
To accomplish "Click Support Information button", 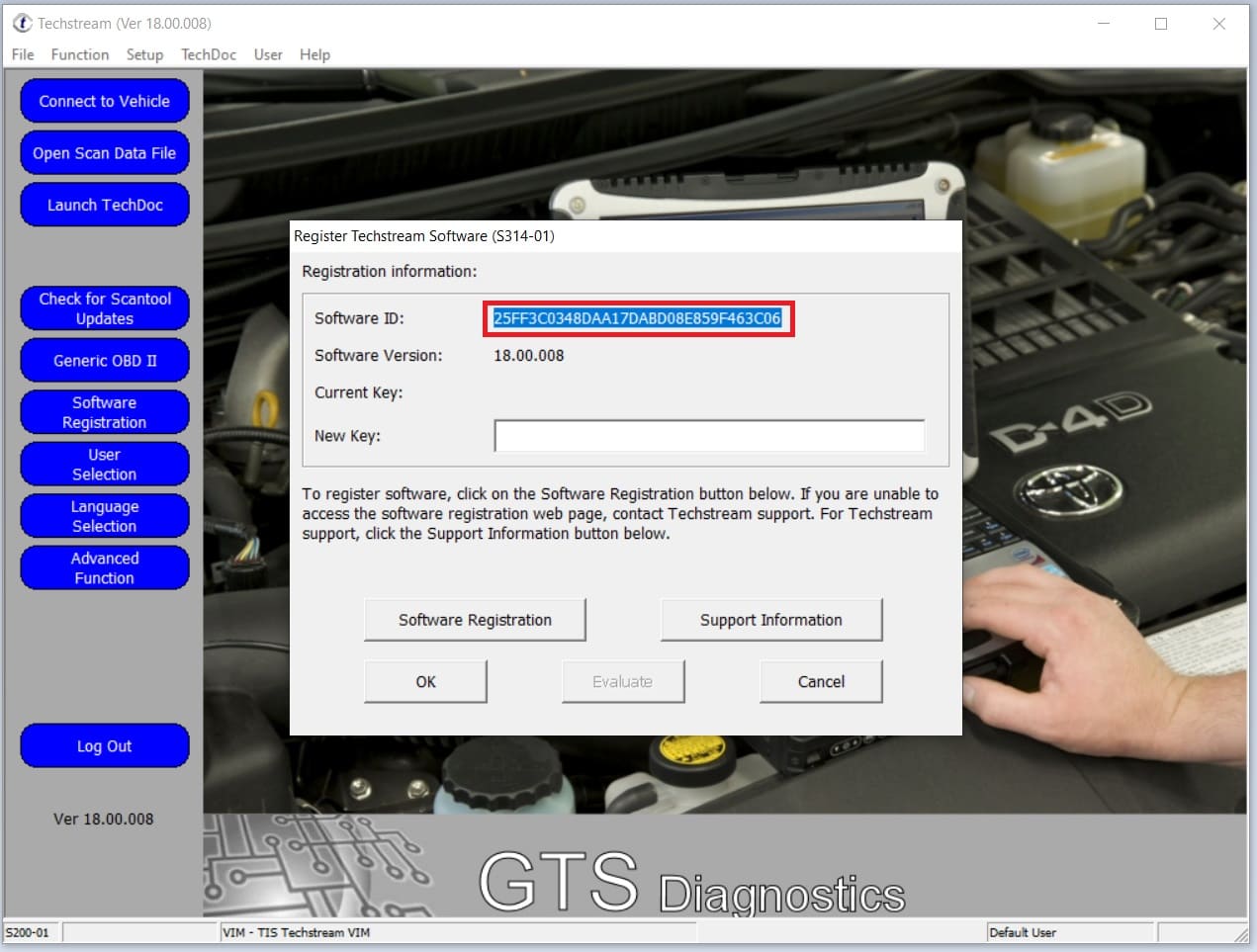I will tap(771, 620).
